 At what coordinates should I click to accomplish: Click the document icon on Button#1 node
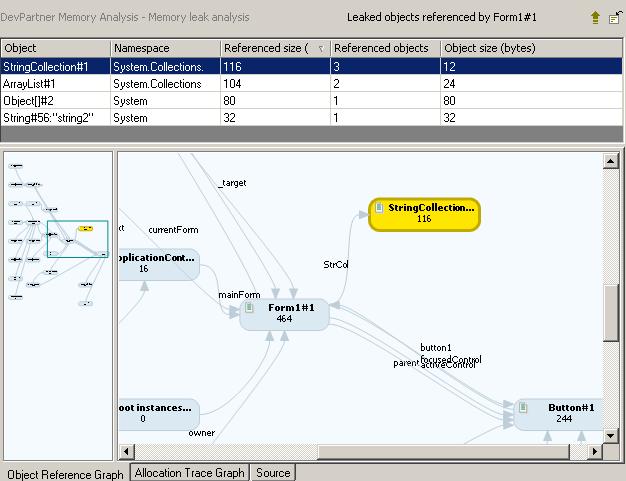[x=523, y=408]
